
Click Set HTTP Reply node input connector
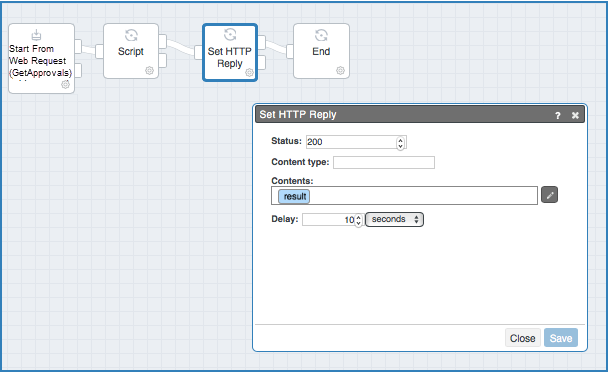(x=198, y=52)
